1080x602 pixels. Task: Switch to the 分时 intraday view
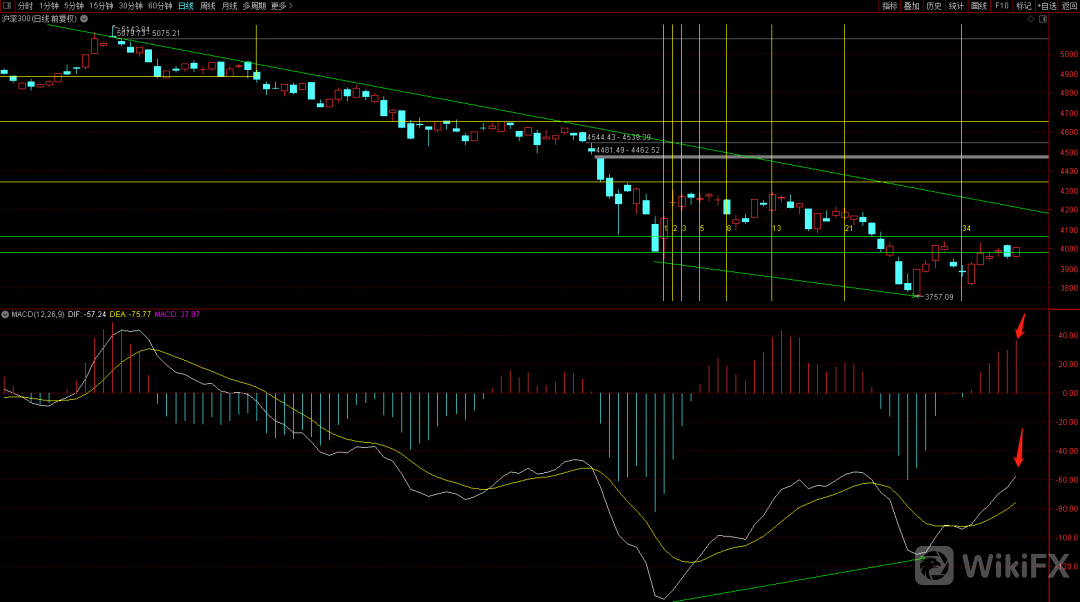coord(26,6)
